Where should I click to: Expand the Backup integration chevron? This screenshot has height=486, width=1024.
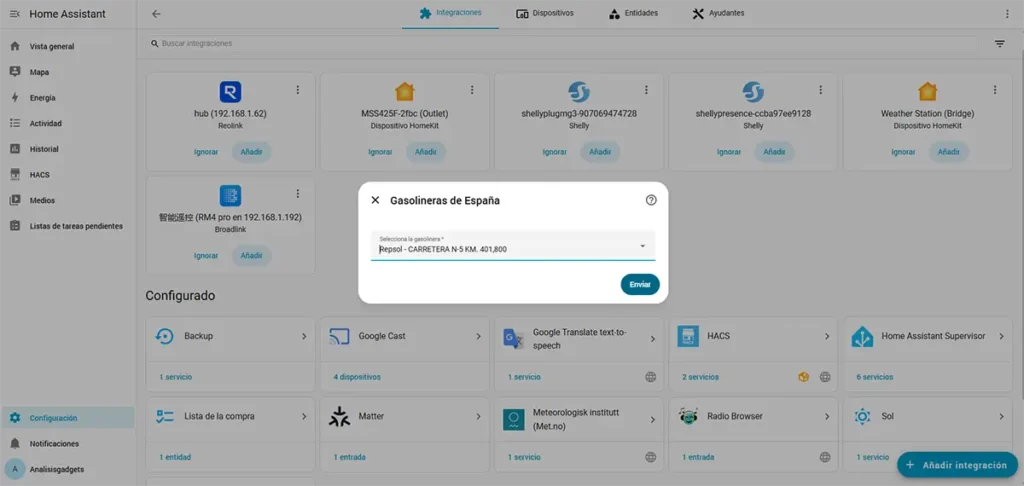click(304, 336)
